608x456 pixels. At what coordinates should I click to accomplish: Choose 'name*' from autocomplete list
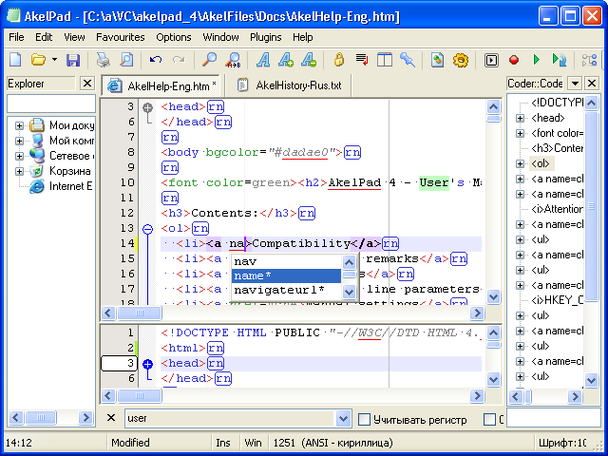pos(287,276)
